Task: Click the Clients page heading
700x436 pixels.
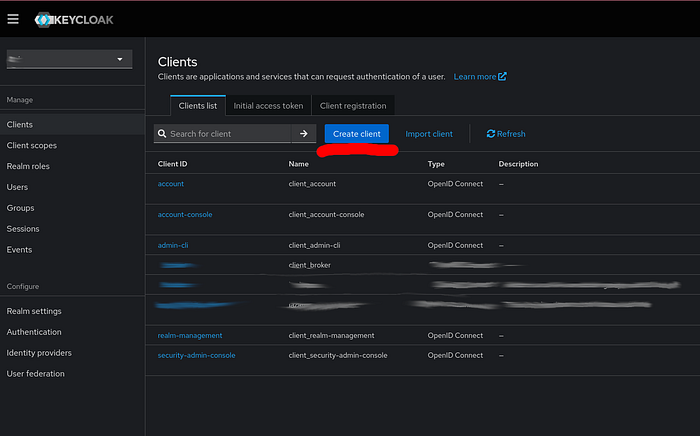Action: coord(177,62)
